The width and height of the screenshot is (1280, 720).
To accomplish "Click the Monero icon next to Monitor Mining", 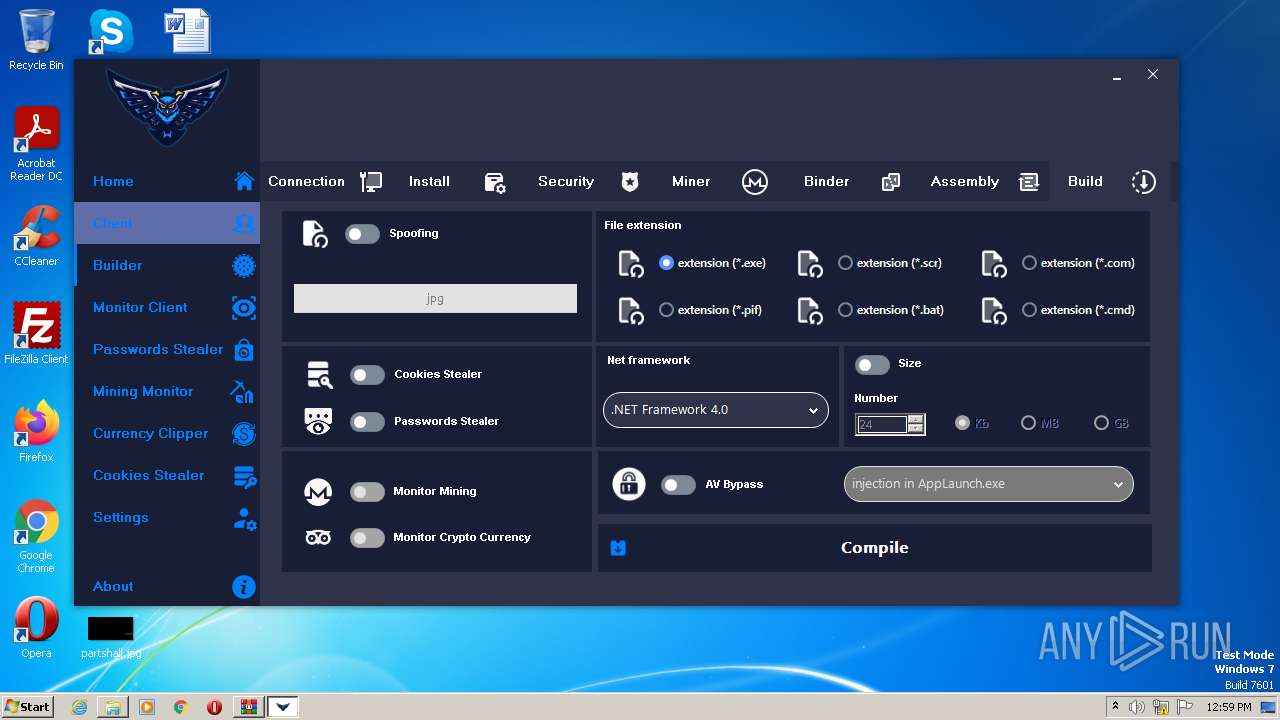I will click(x=318, y=491).
